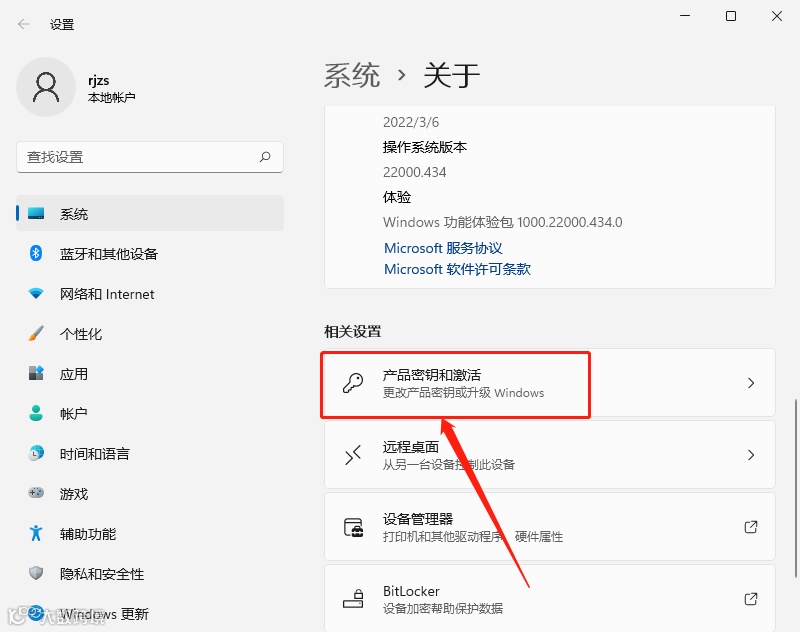Select the date 2022/3/6
800x632 pixels.
[x=411, y=122]
